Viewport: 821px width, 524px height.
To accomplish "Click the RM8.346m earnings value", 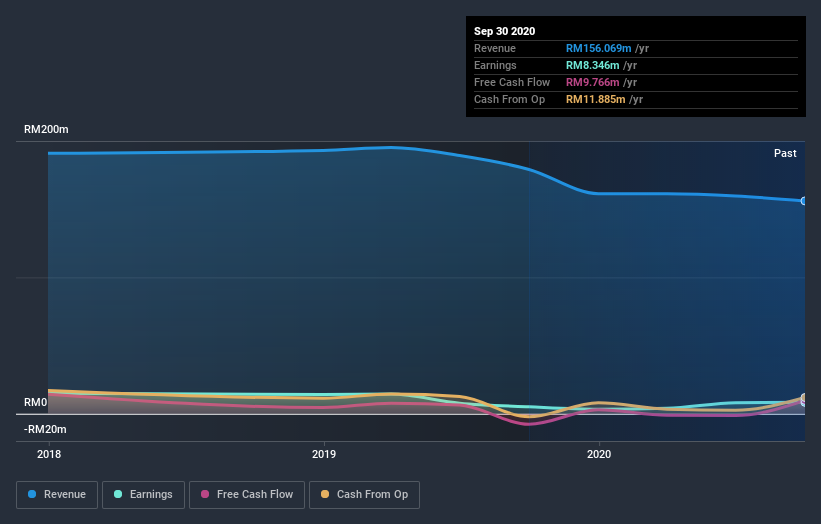I will (x=593, y=65).
